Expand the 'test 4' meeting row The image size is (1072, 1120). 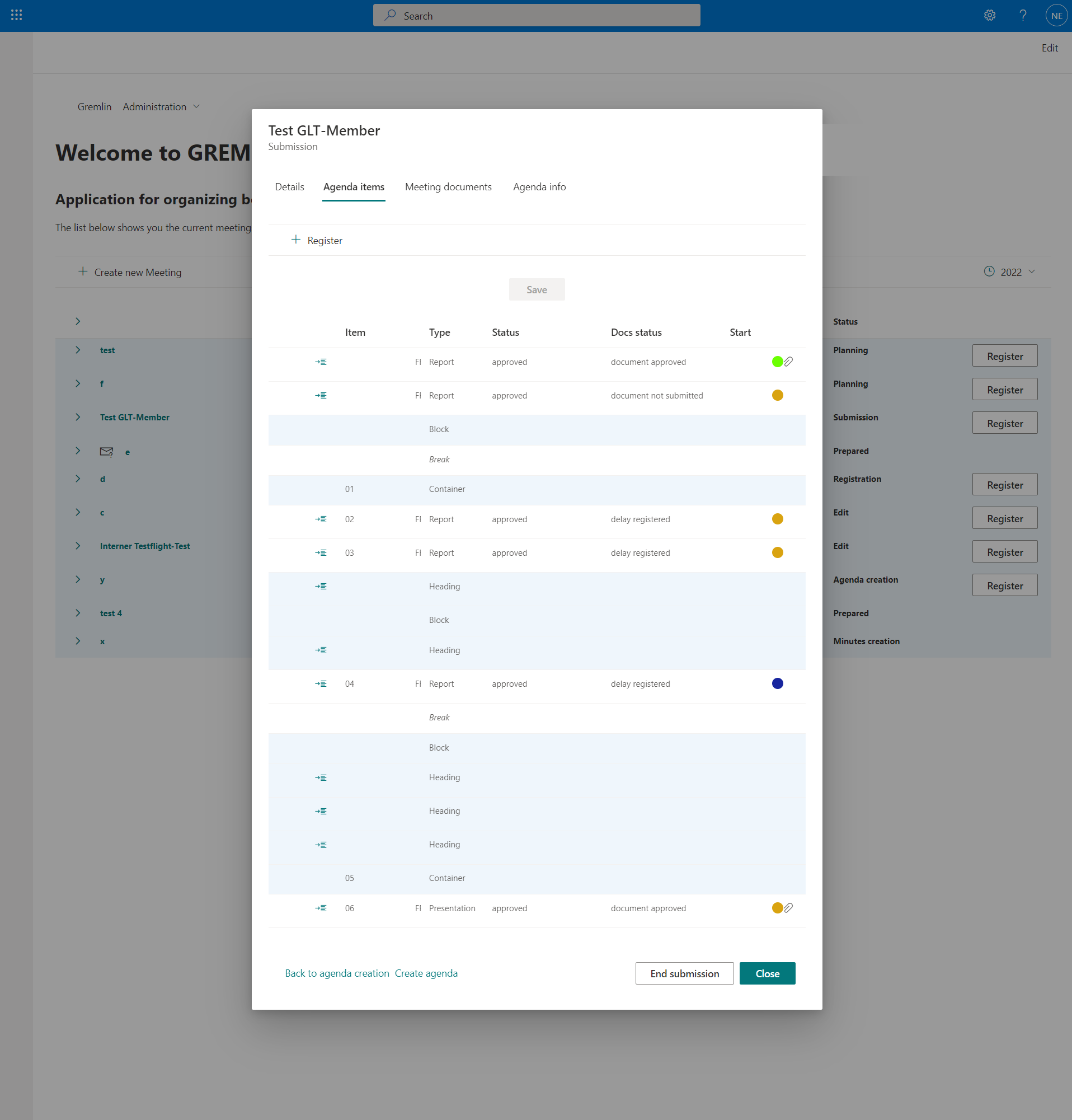(x=78, y=612)
